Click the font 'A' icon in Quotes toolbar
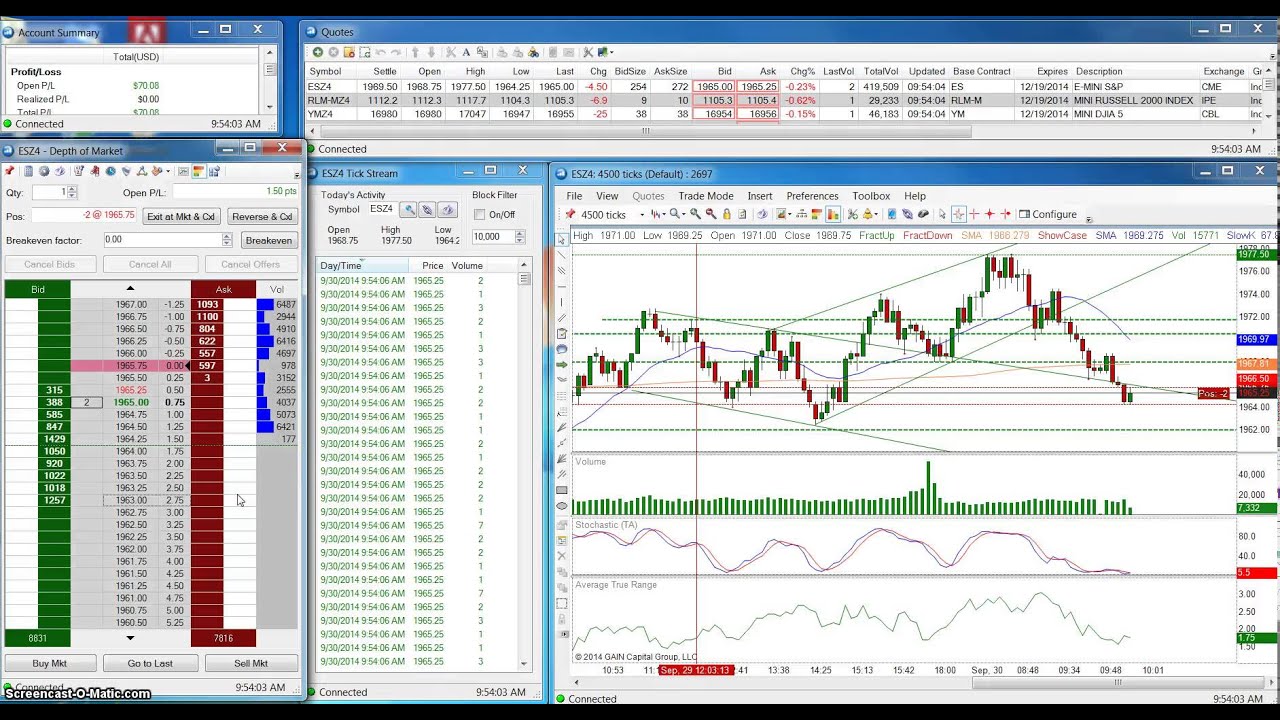The image size is (1280, 720). click(466, 52)
